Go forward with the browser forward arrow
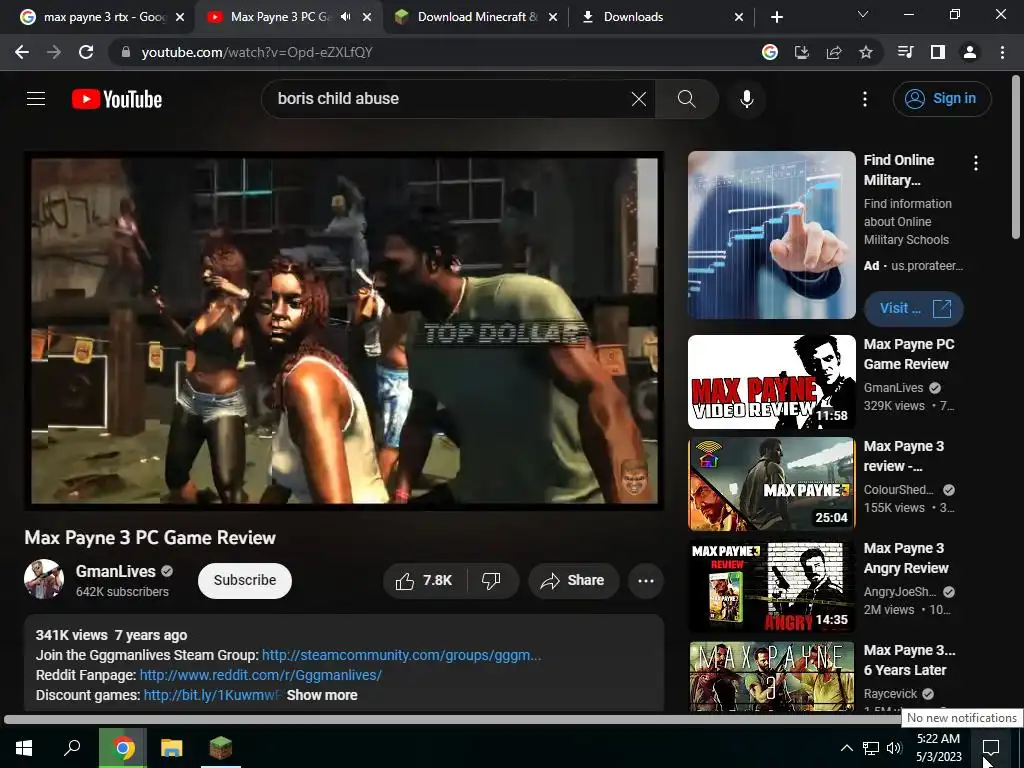The width and height of the screenshot is (1024, 768). pyautogui.click(x=54, y=52)
